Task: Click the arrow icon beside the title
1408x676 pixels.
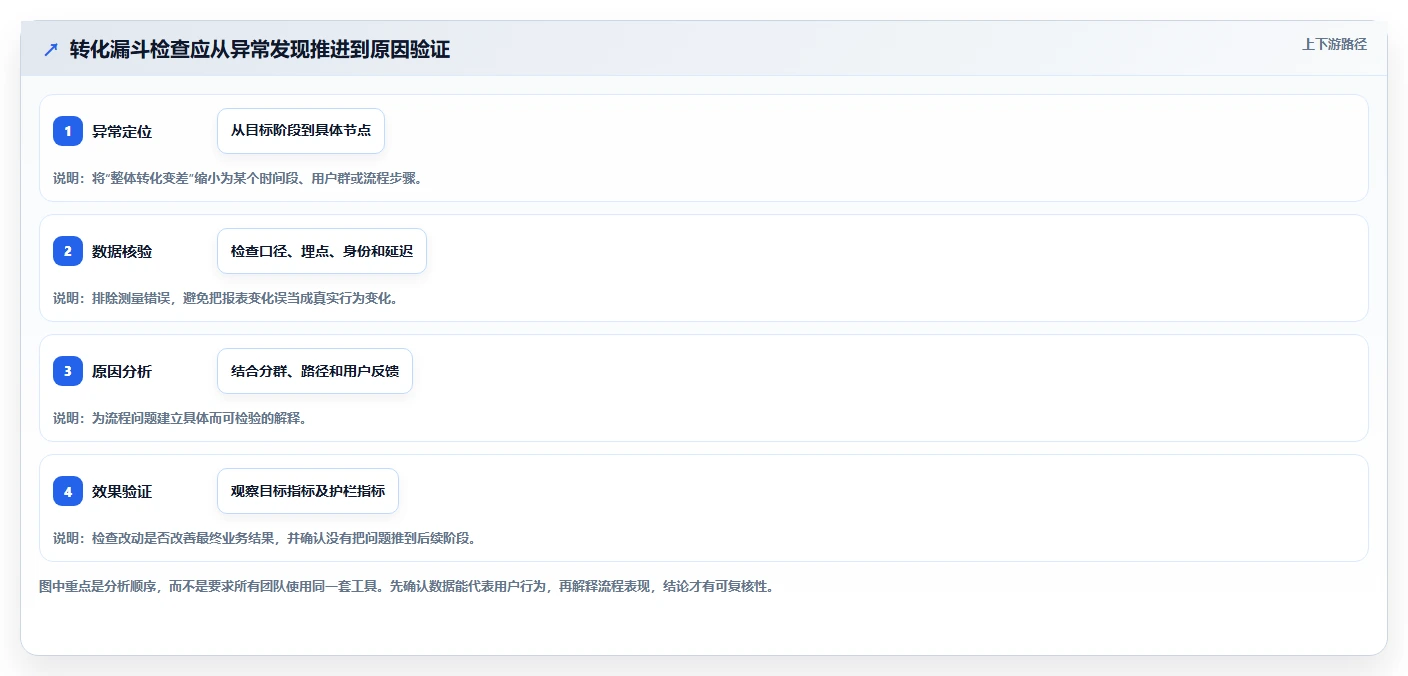Action: (51, 50)
